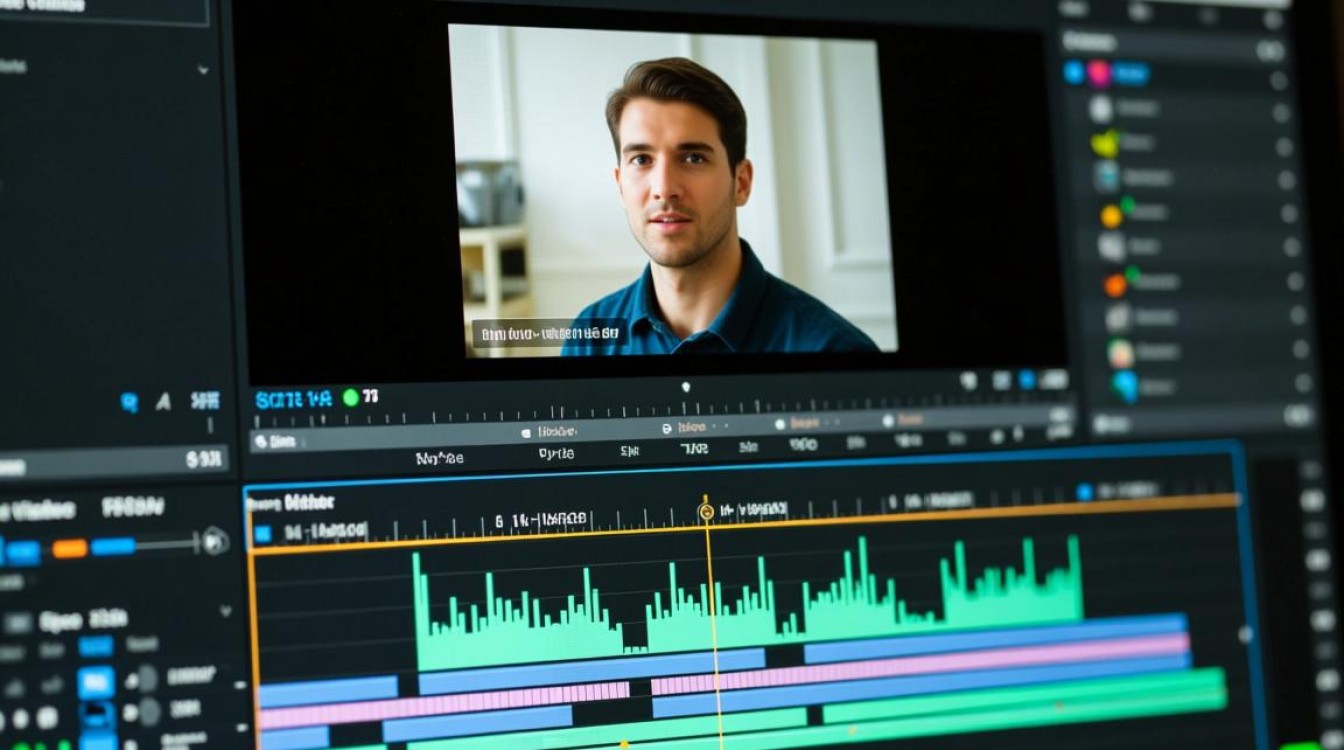
Task: Select the magenta circle icon in the top list row
Action: coord(1099,72)
